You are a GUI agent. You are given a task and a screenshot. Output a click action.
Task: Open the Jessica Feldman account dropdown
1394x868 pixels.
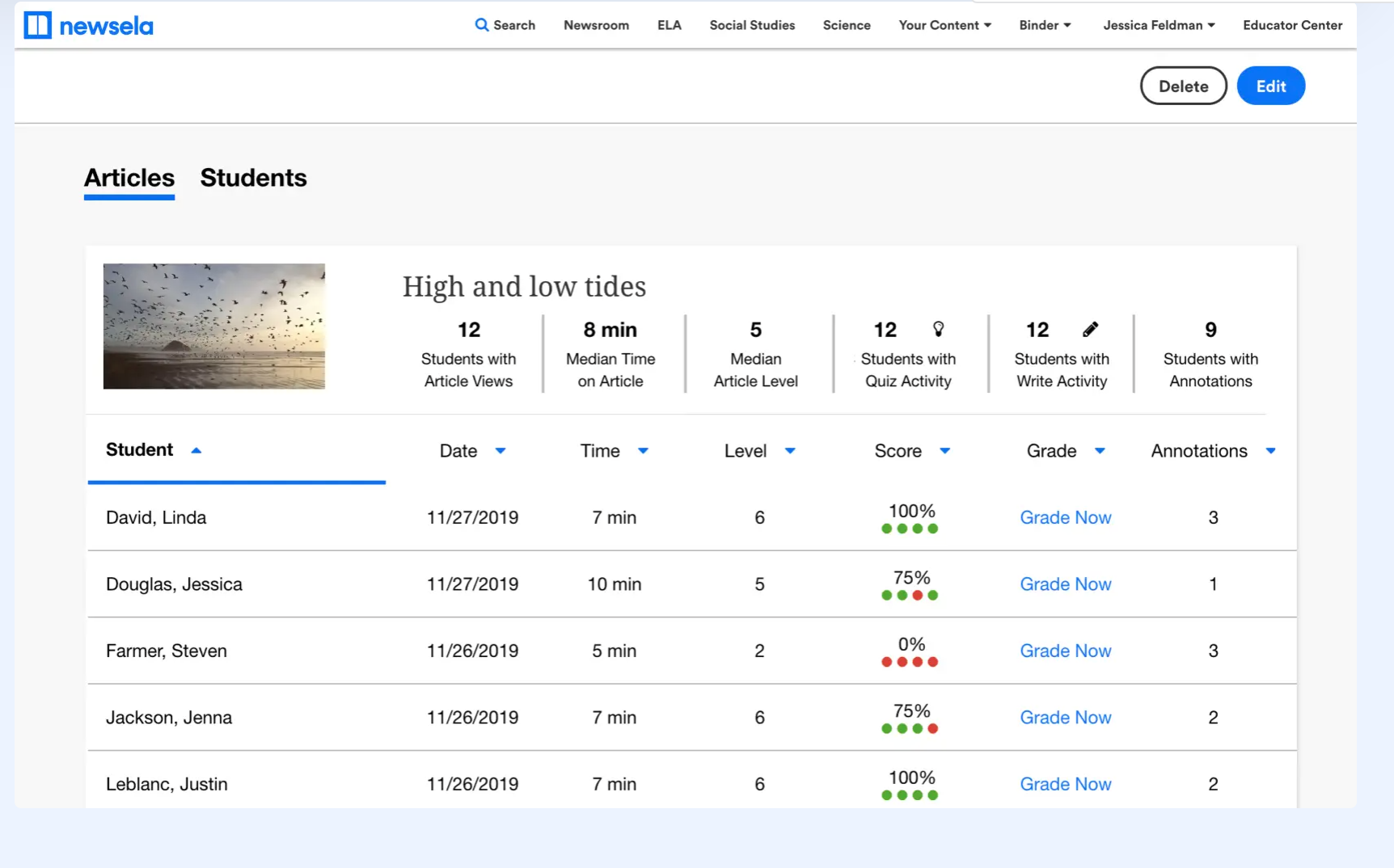click(1158, 25)
